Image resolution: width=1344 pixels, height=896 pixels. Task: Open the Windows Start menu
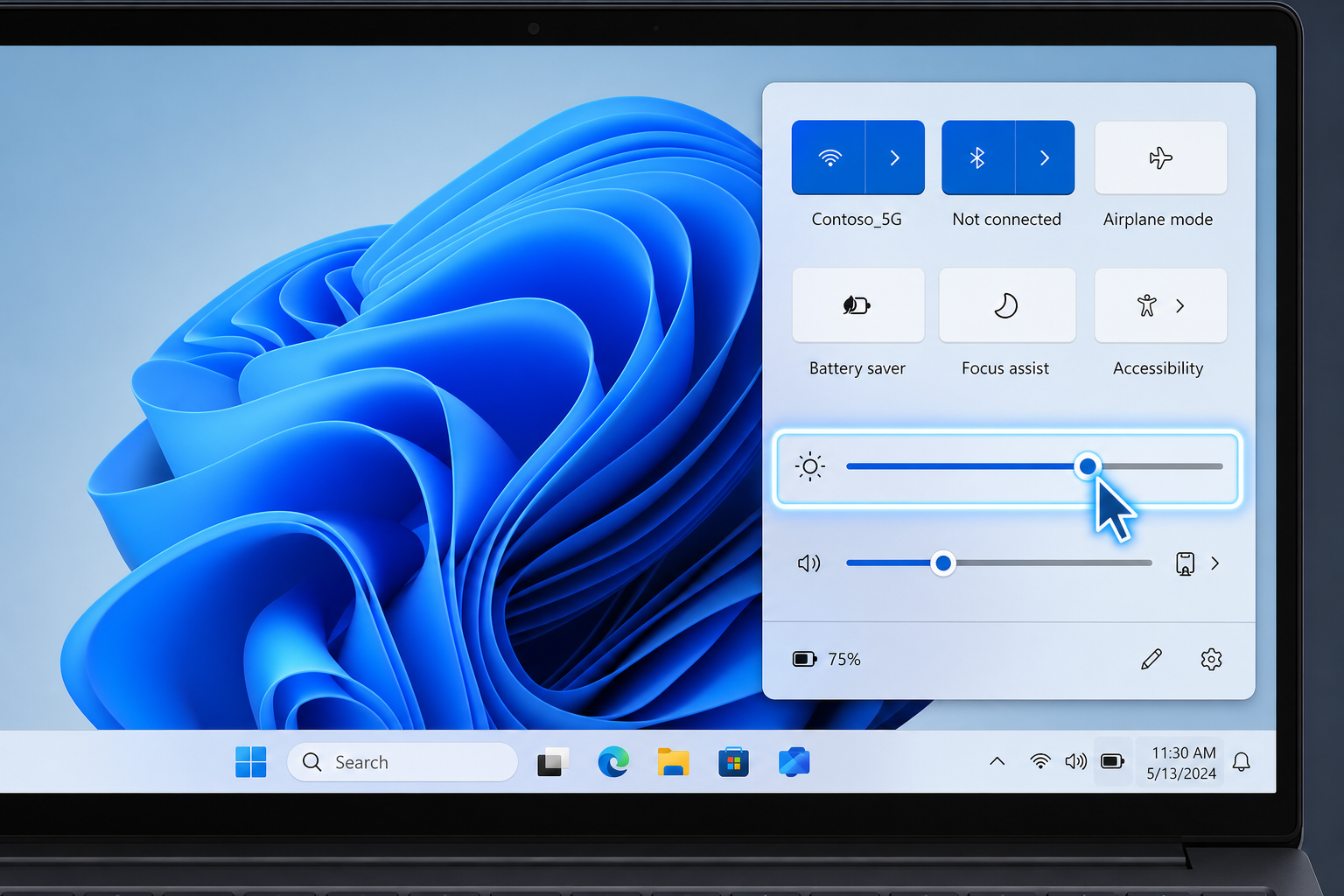pos(251,762)
